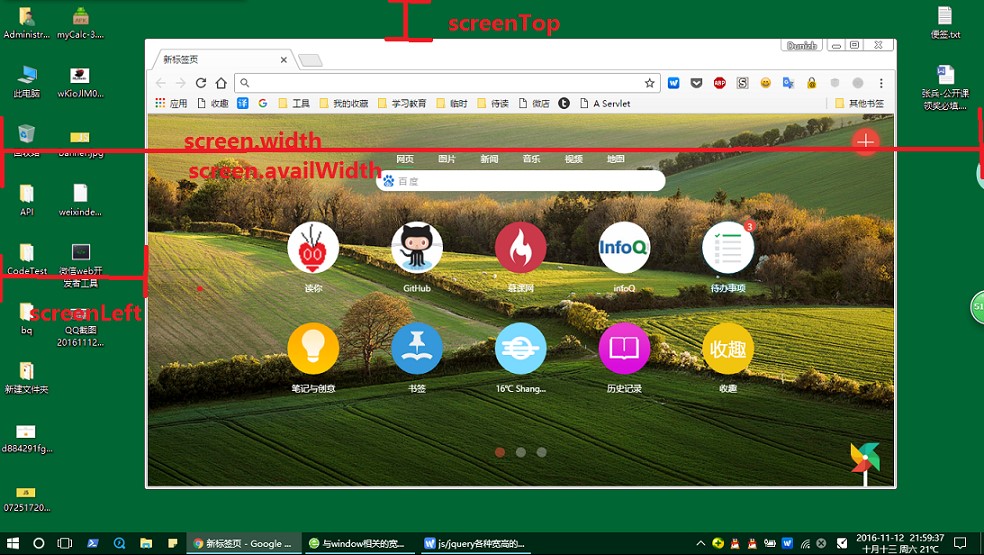Select the 便签.txt desktop file

click(945, 23)
